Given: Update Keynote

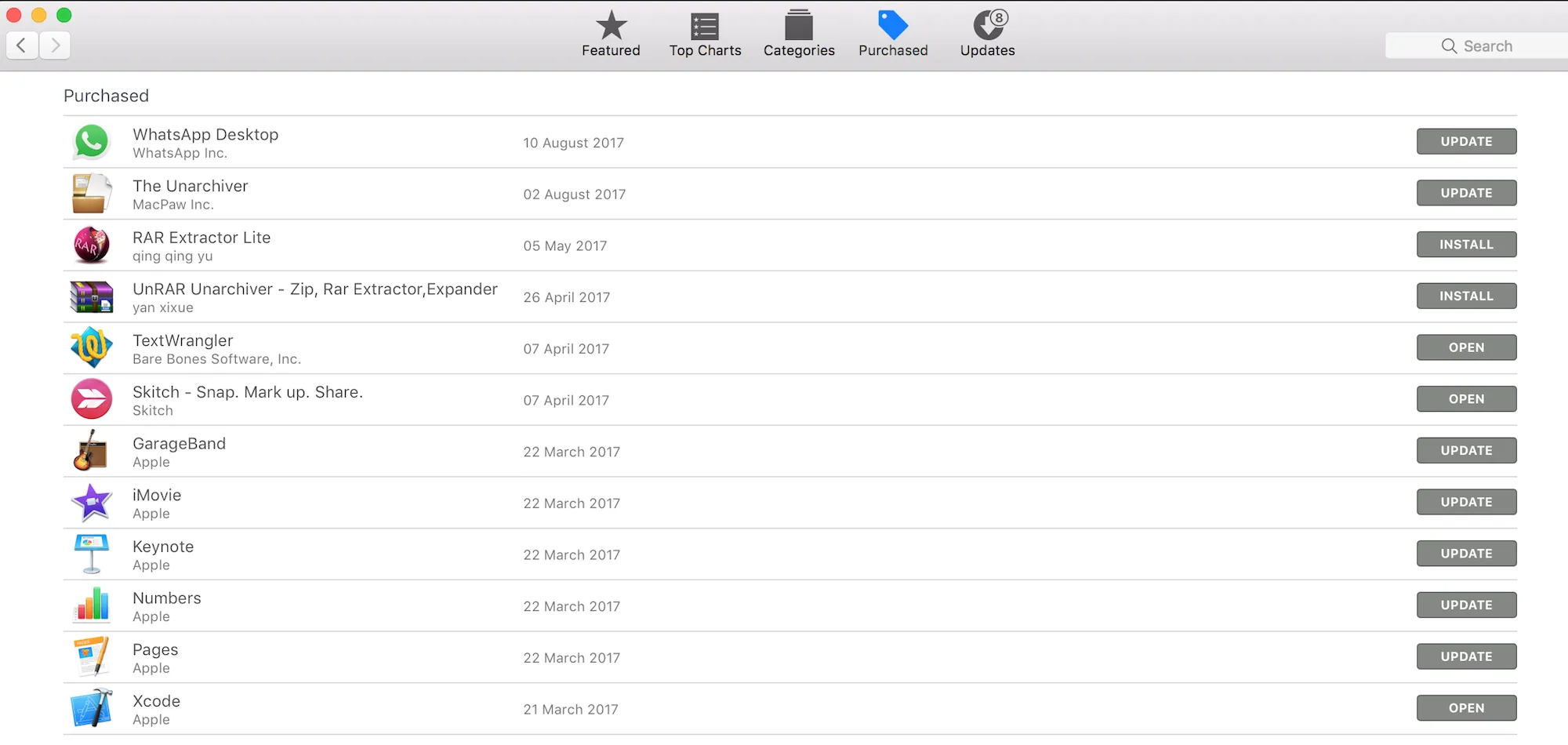Looking at the screenshot, I should (1466, 554).
